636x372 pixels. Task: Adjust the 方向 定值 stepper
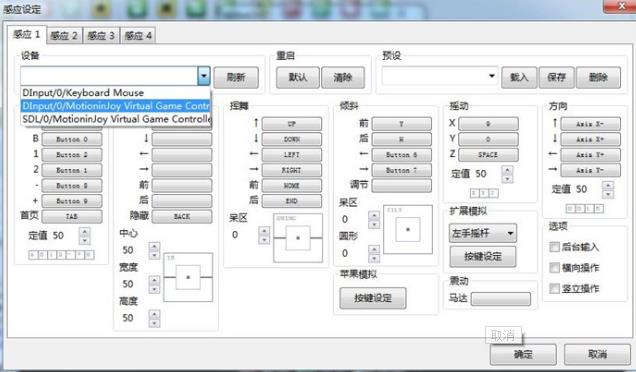[x=608, y=189]
